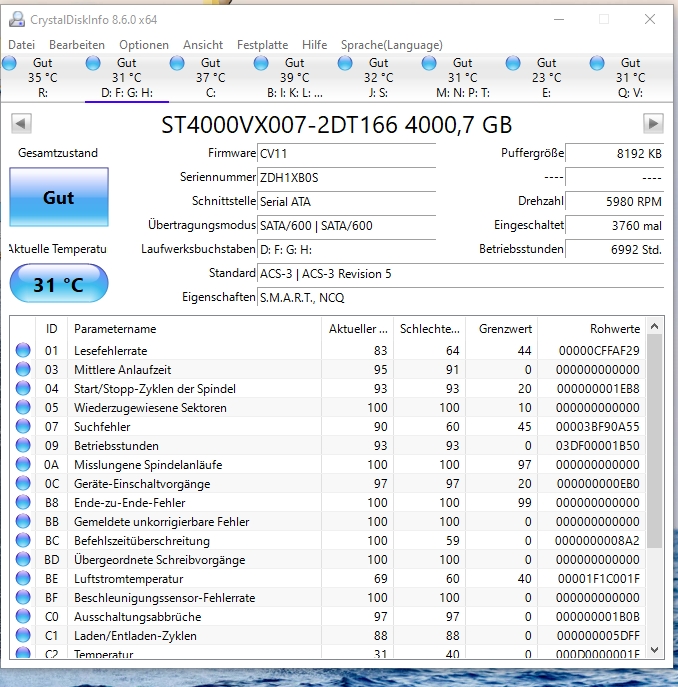Minimize the CrystalDiskInfo window
Image resolution: width=678 pixels, height=687 pixels.
[x=559, y=19]
